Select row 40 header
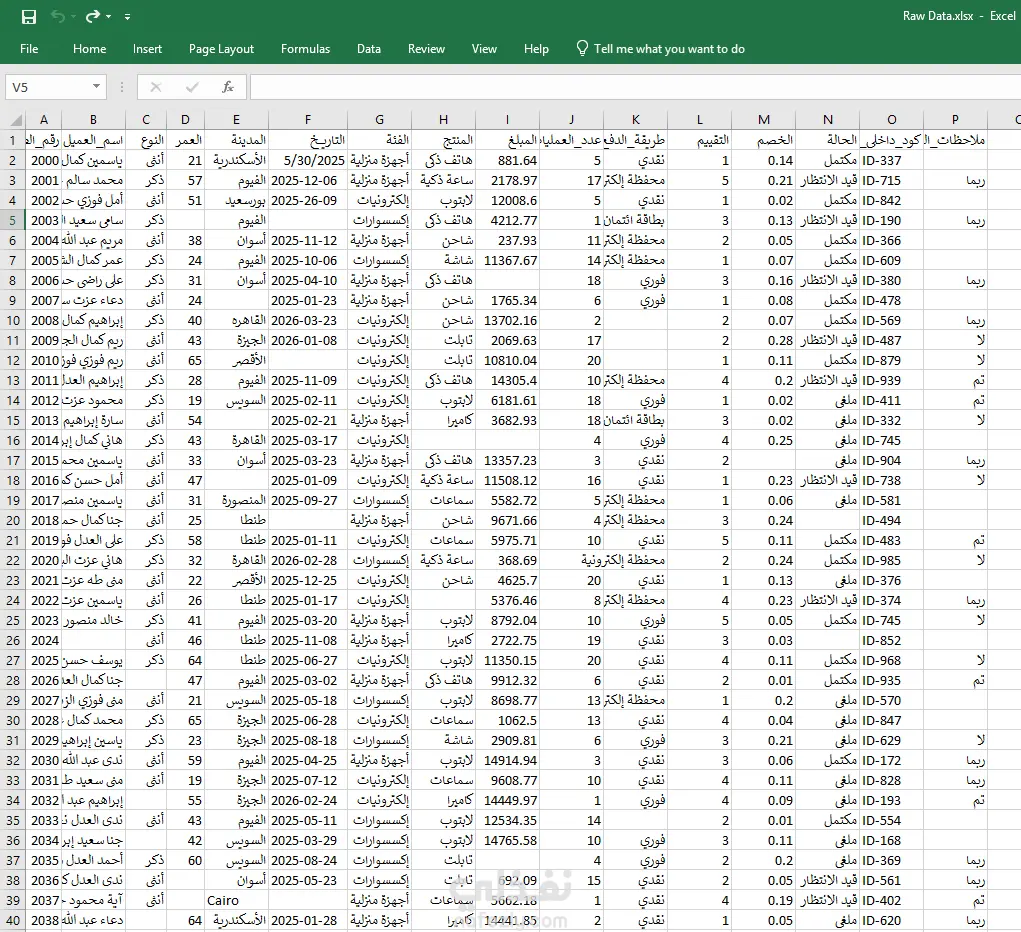The height and width of the screenshot is (932, 1021). (12, 920)
